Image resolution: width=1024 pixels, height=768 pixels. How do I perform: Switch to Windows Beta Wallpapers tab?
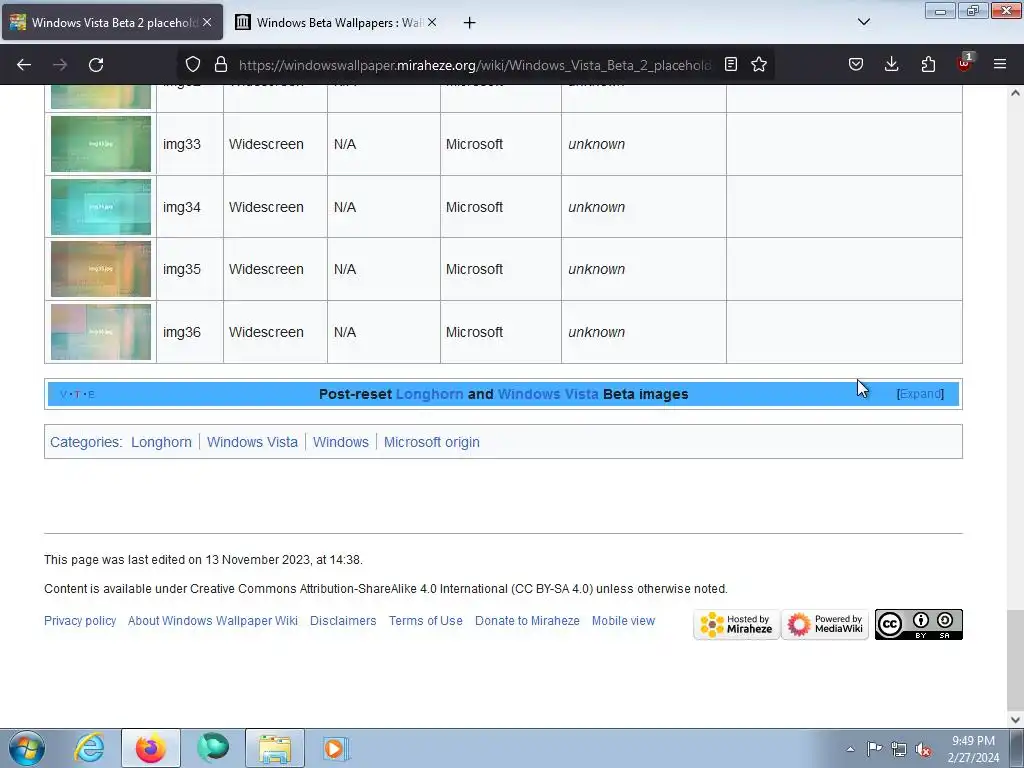tap(336, 22)
